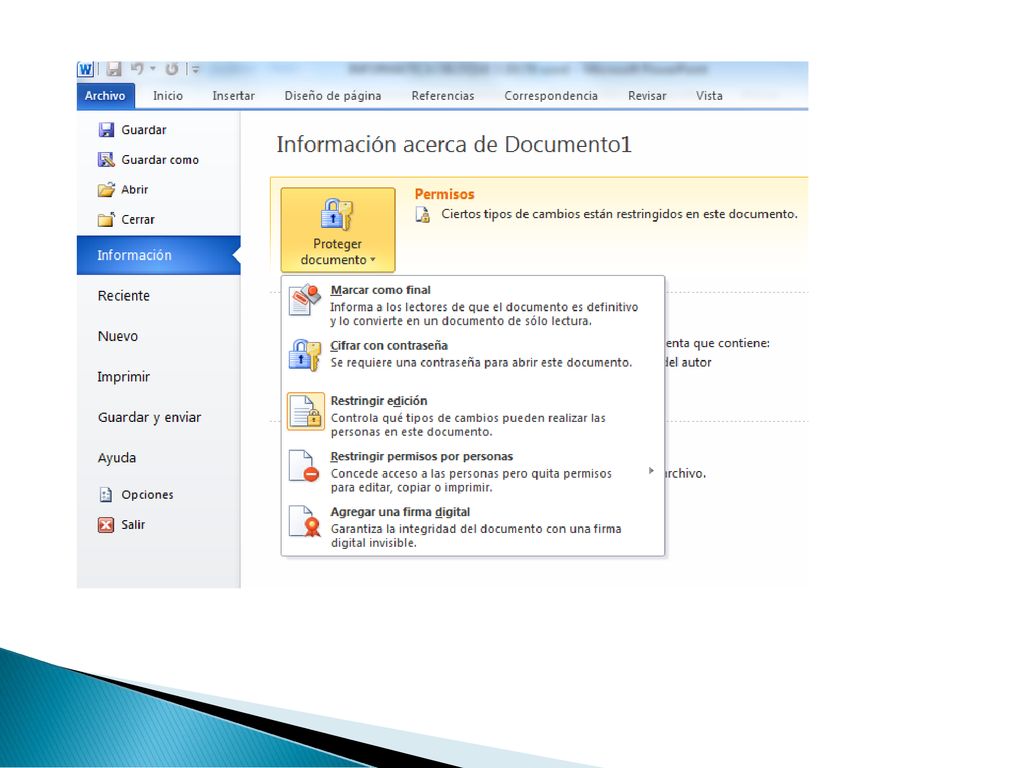Click the Undo icon in quick access toolbar
Viewport: 1024px width, 768px height.
pos(136,69)
